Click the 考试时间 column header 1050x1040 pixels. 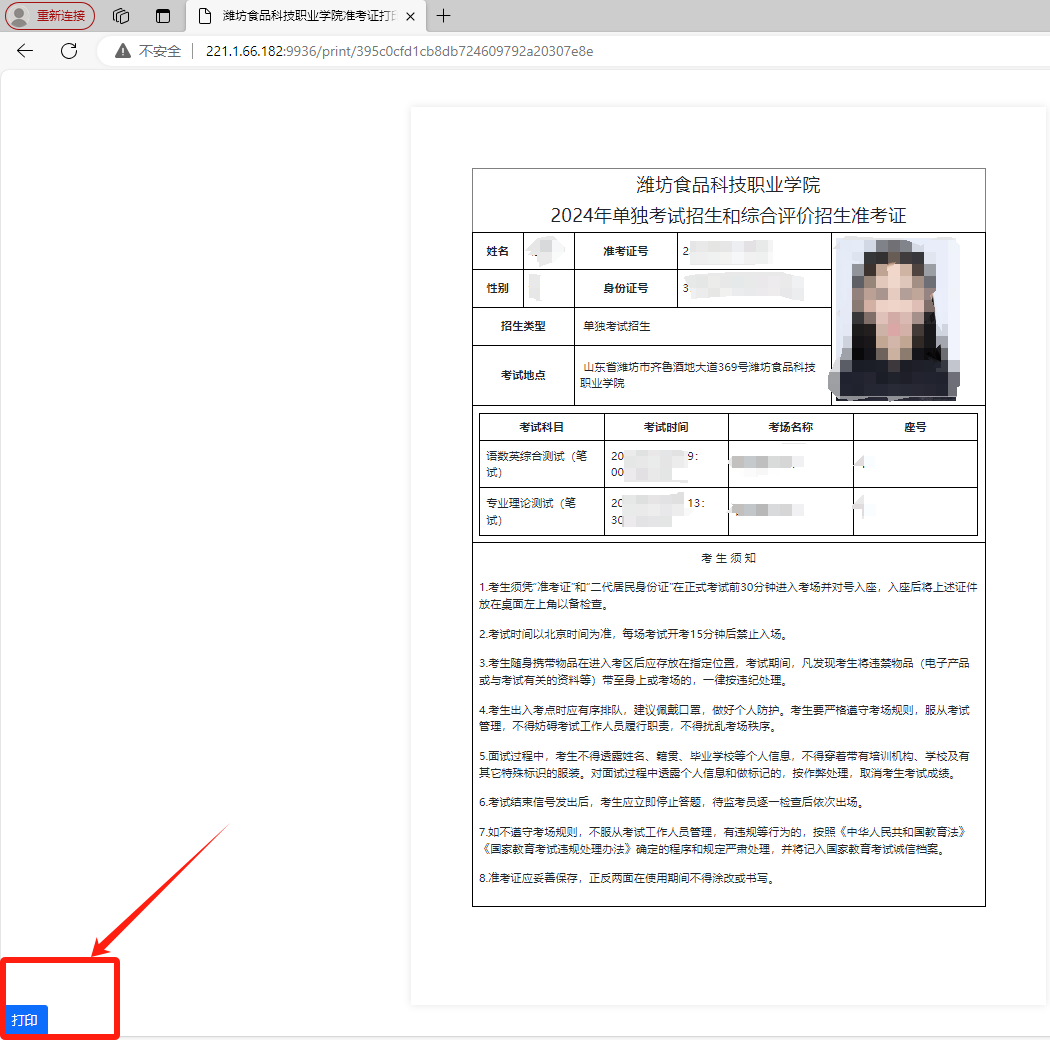[x=666, y=427]
